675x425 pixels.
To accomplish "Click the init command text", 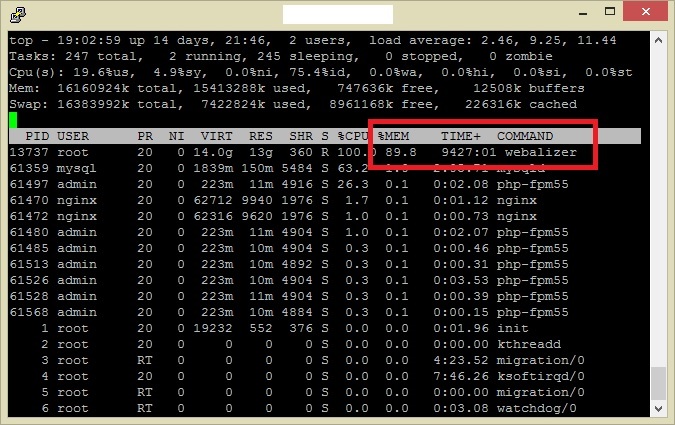I will [x=513, y=328].
